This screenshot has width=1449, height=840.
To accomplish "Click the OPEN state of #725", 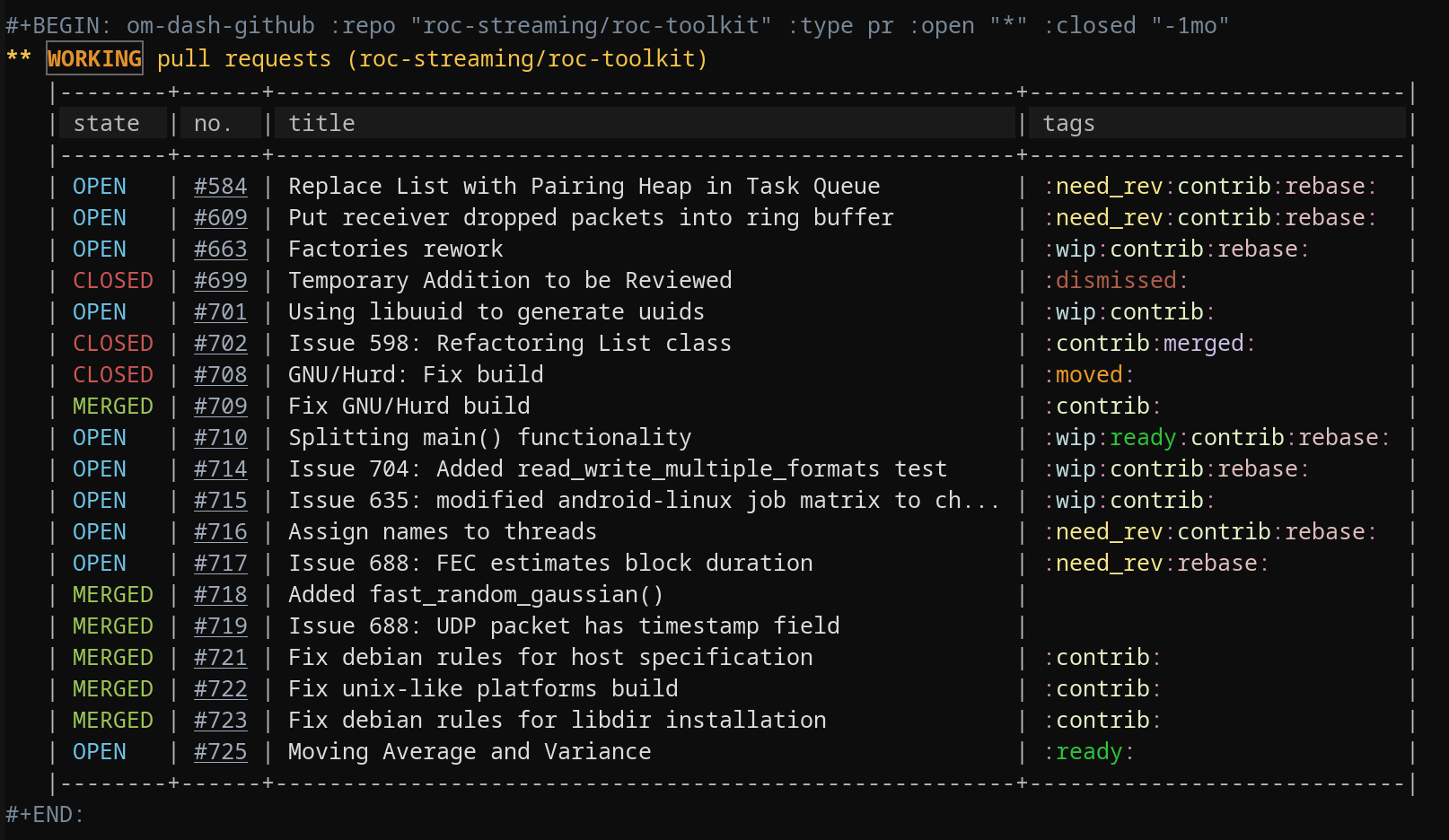I will point(100,752).
